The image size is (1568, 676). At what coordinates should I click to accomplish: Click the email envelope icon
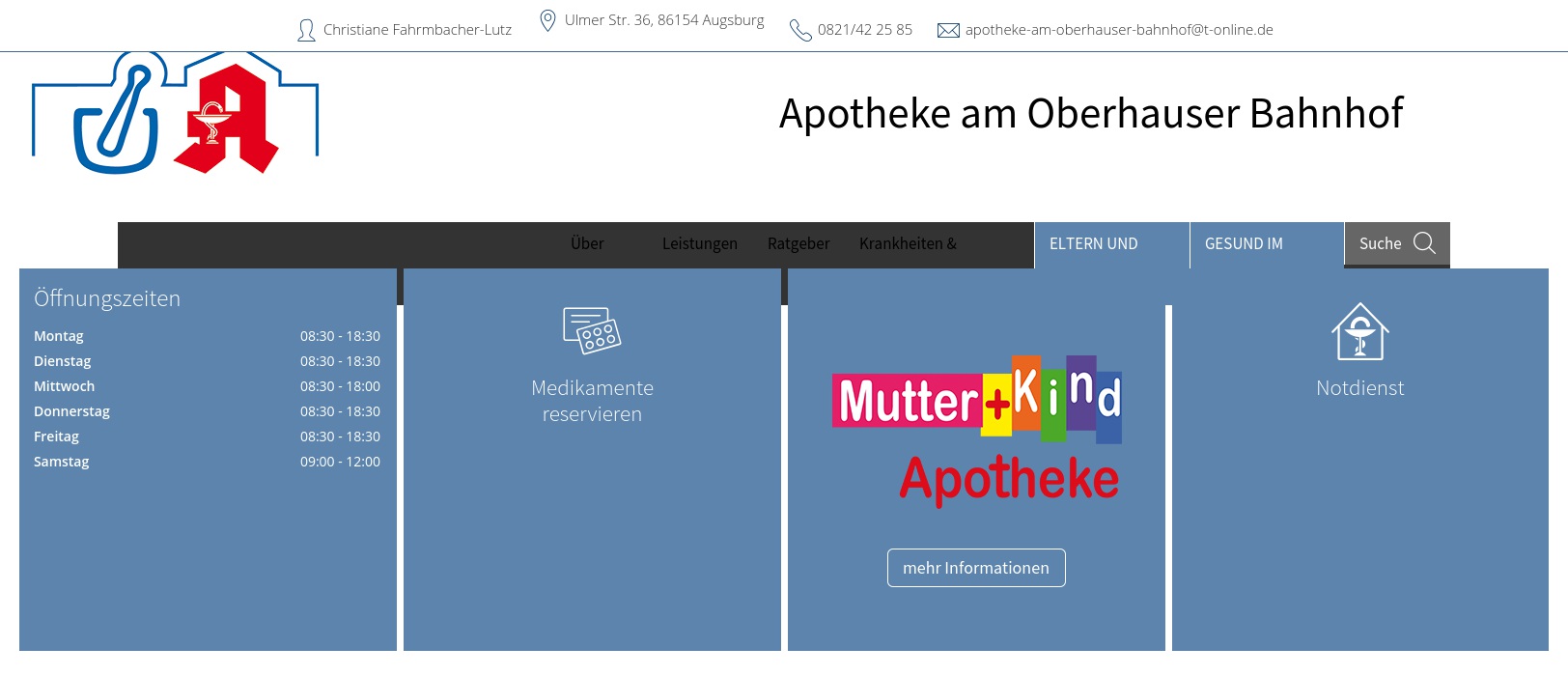[948, 31]
